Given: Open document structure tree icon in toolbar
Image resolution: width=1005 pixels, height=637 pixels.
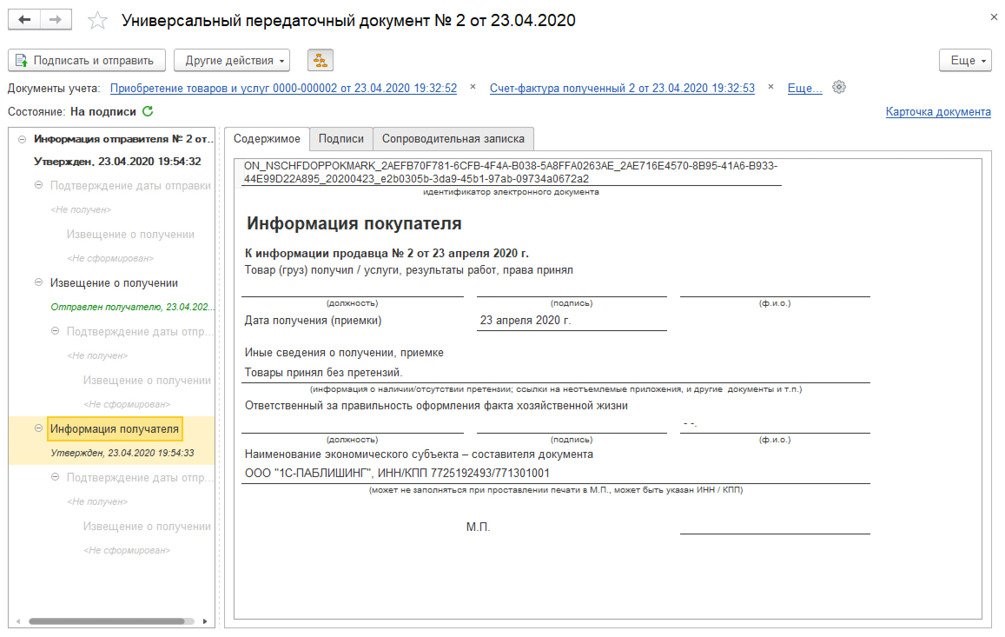Looking at the screenshot, I should tap(320, 60).
